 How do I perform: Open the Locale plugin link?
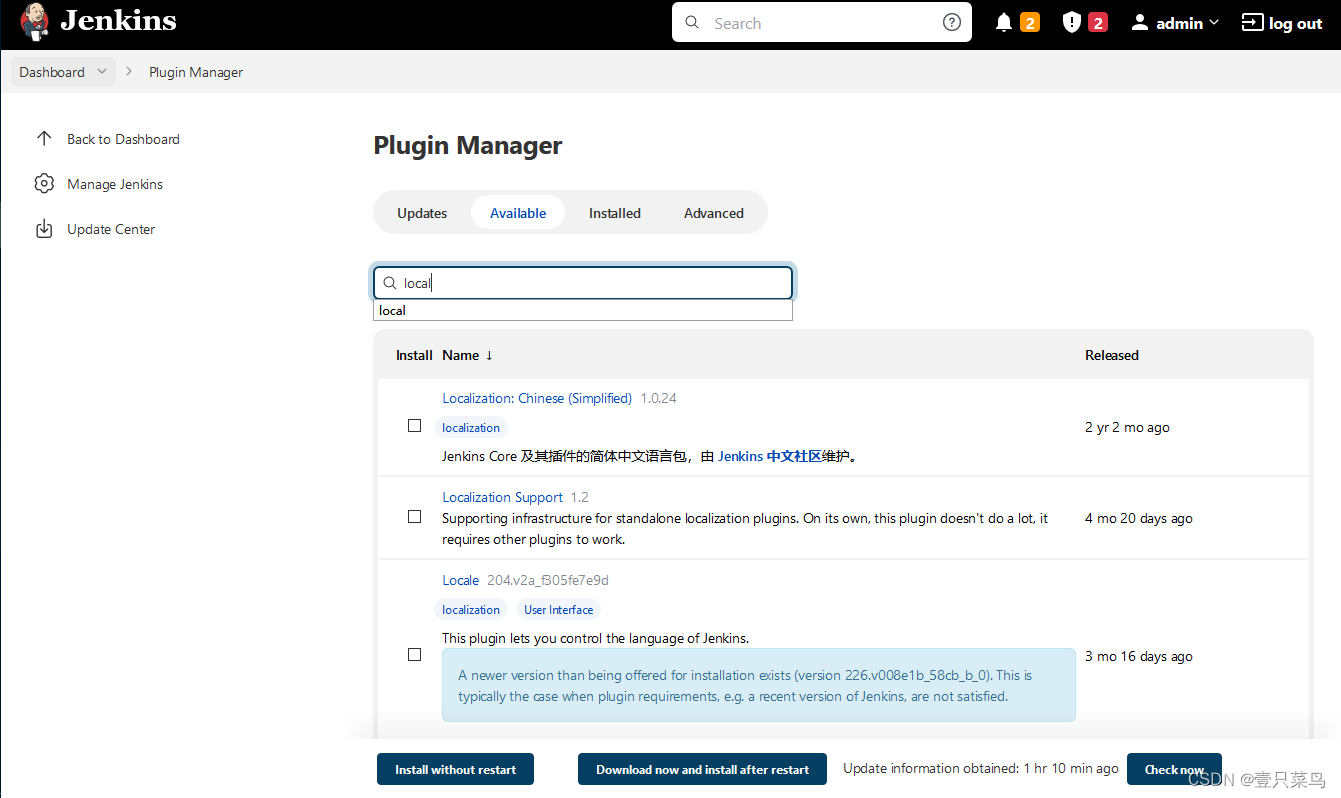(x=461, y=580)
